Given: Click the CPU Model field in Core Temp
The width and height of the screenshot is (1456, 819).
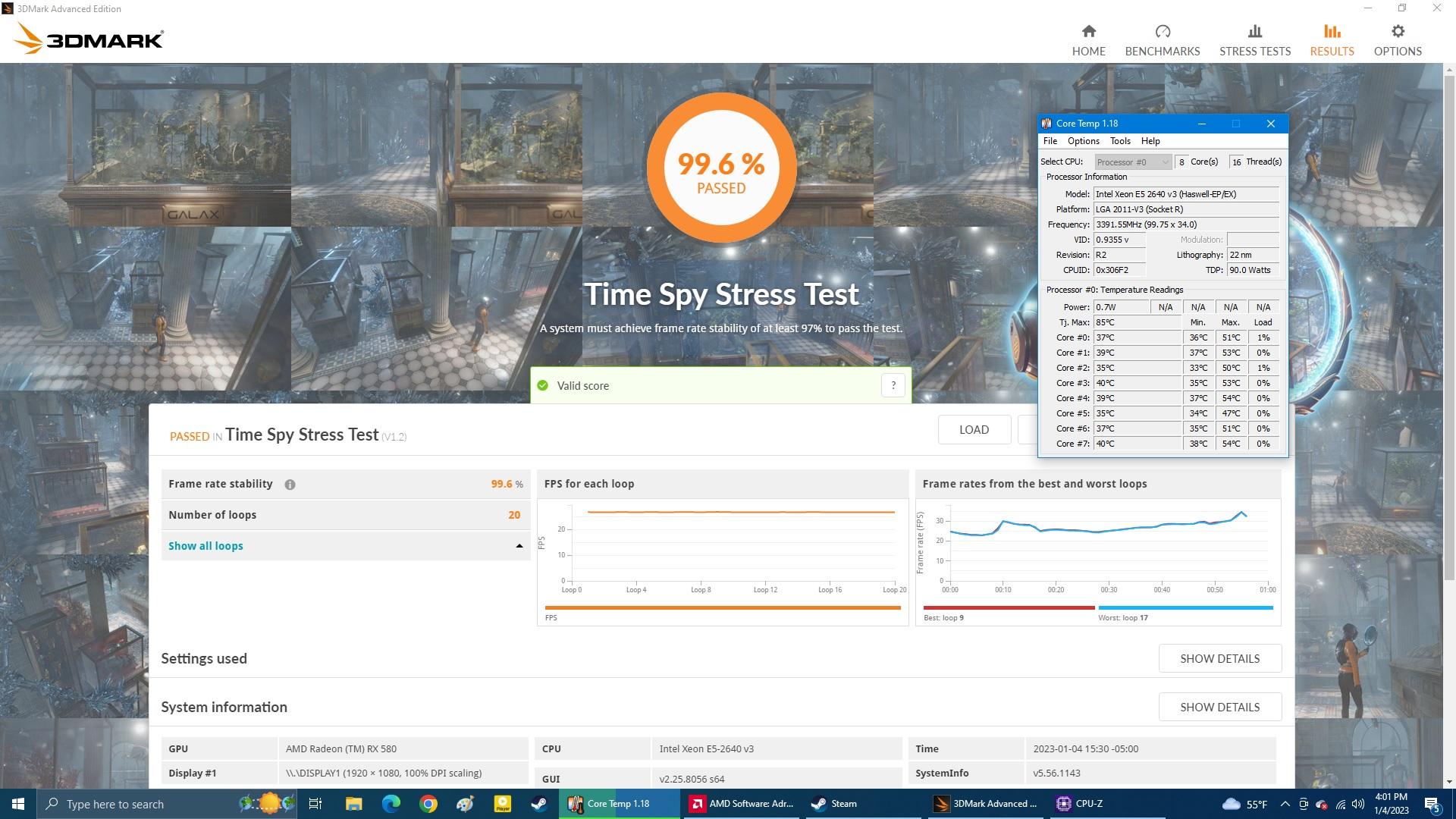Looking at the screenshot, I should point(1186,194).
